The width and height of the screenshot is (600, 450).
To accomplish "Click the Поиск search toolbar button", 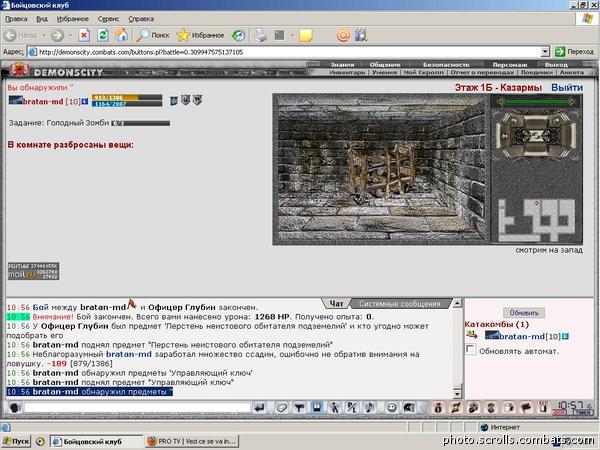I will [153, 35].
